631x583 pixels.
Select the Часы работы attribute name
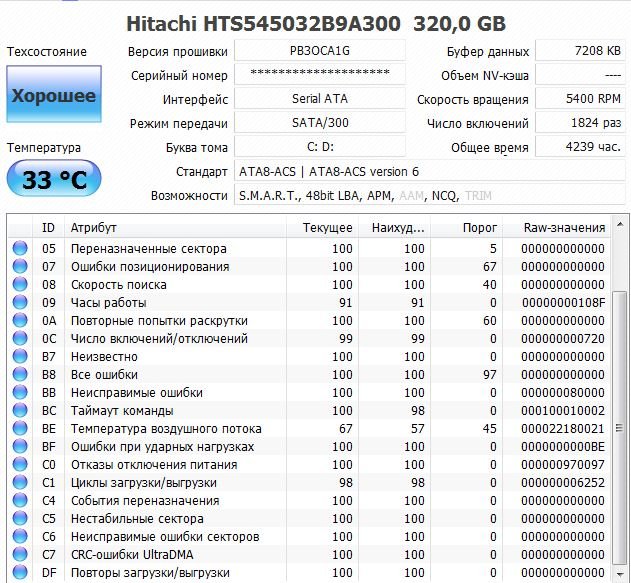point(109,303)
